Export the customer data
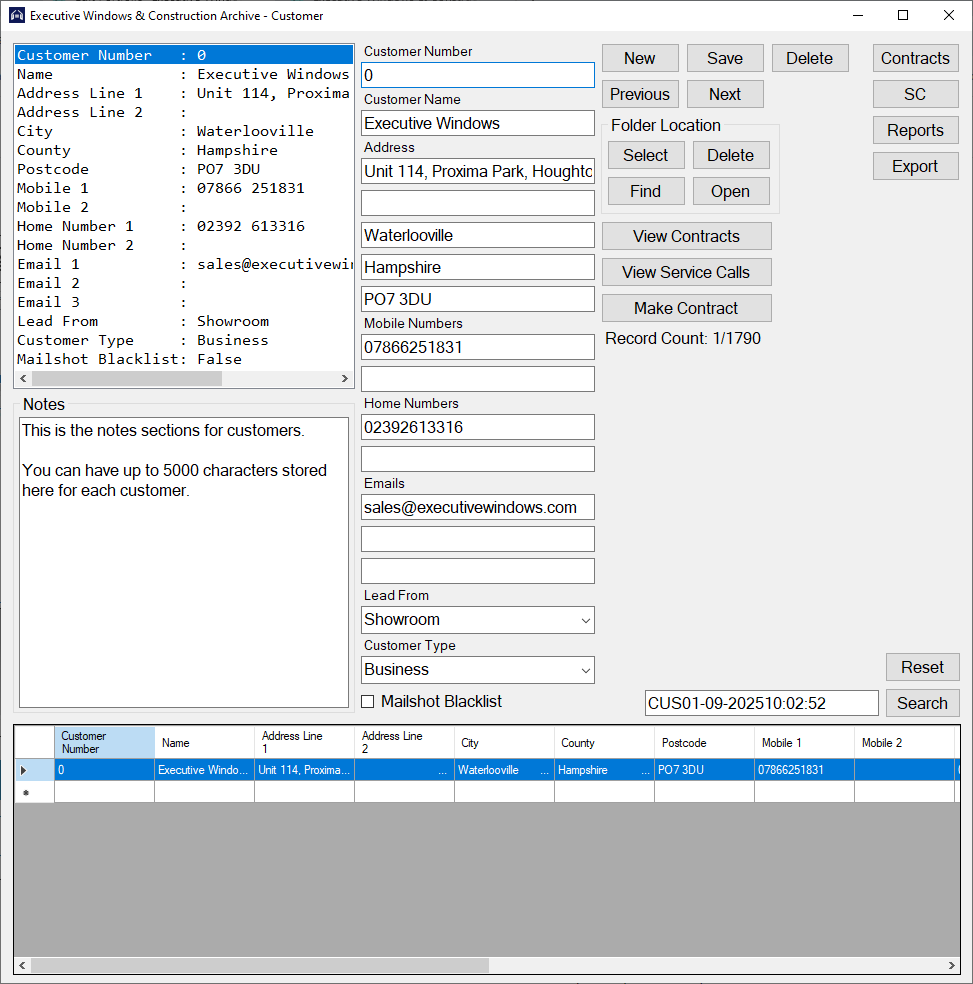Screen dimensions: 973x984 tap(915, 166)
